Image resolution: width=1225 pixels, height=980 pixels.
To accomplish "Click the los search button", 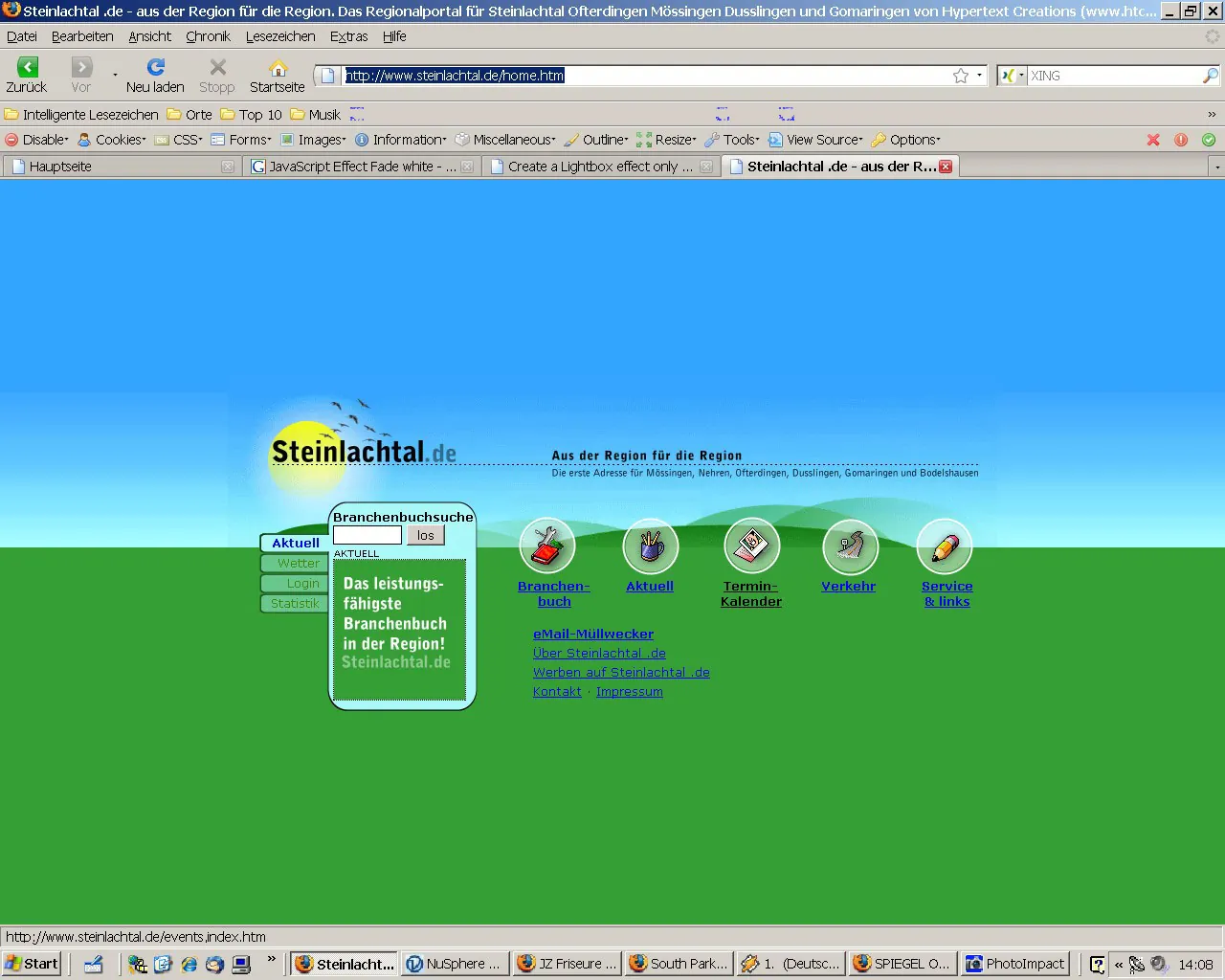I will [x=426, y=535].
